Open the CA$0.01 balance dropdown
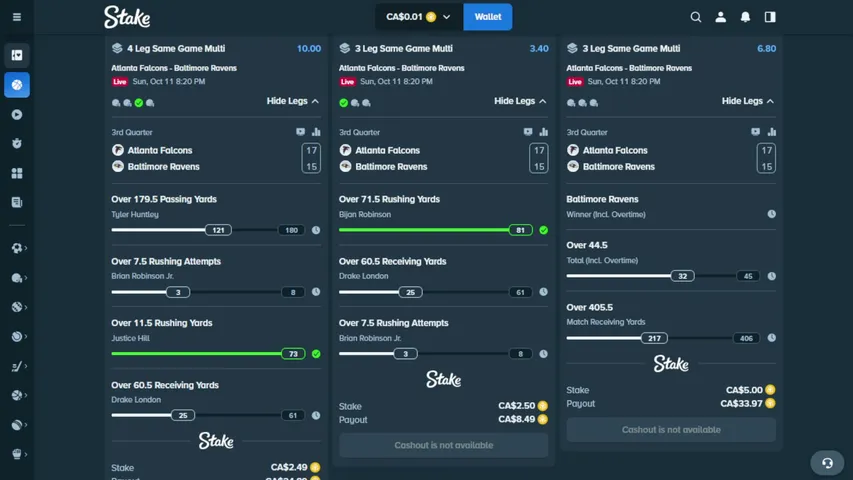The width and height of the screenshot is (853, 480). click(x=419, y=17)
